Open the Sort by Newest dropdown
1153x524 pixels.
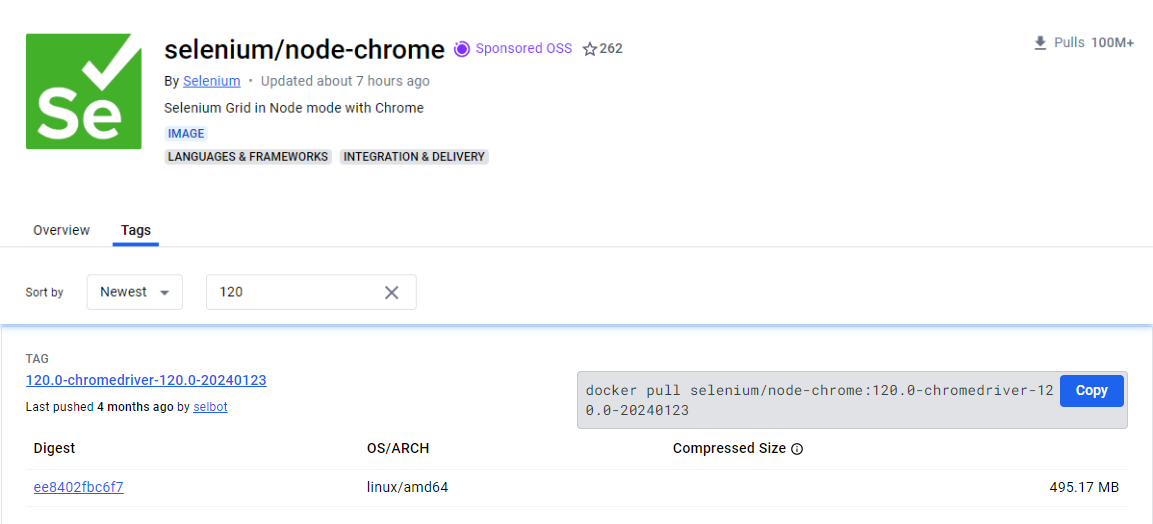[x=134, y=292]
